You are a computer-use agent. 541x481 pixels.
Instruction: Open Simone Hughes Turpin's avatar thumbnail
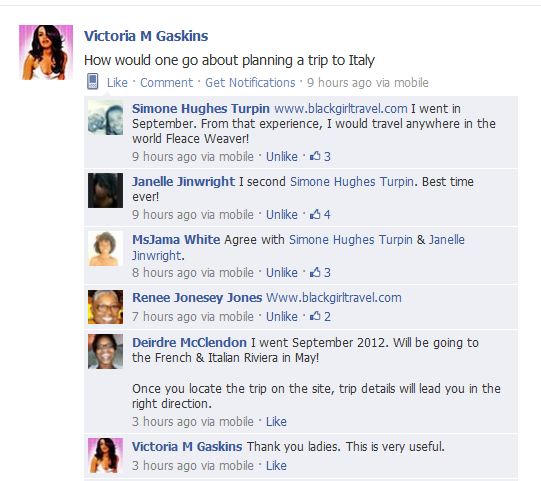pyautogui.click(x=105, y=117)
